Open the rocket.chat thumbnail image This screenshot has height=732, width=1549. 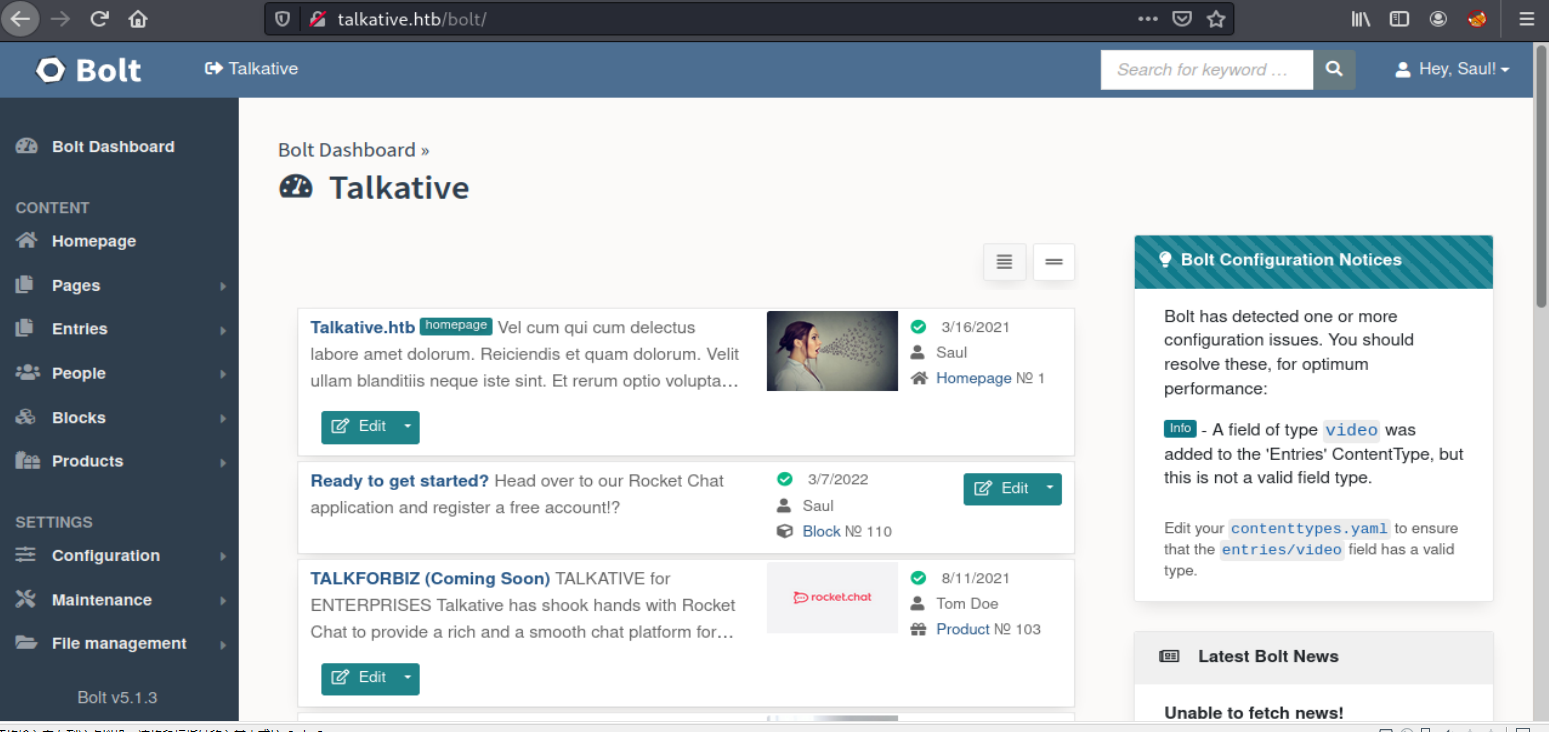point(832,597)
